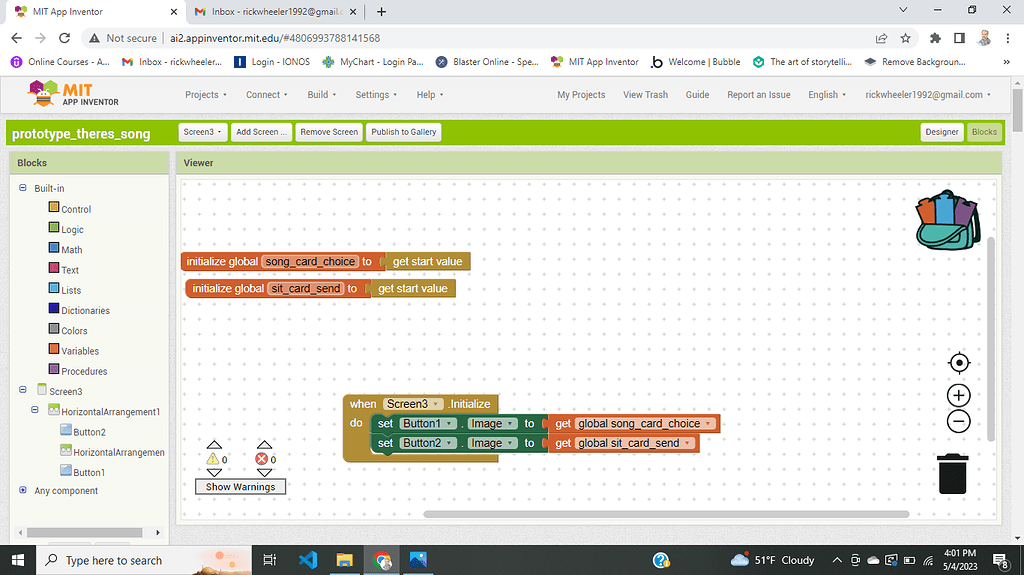
Task: Click the trash can icon
Action: click(953, 473)
